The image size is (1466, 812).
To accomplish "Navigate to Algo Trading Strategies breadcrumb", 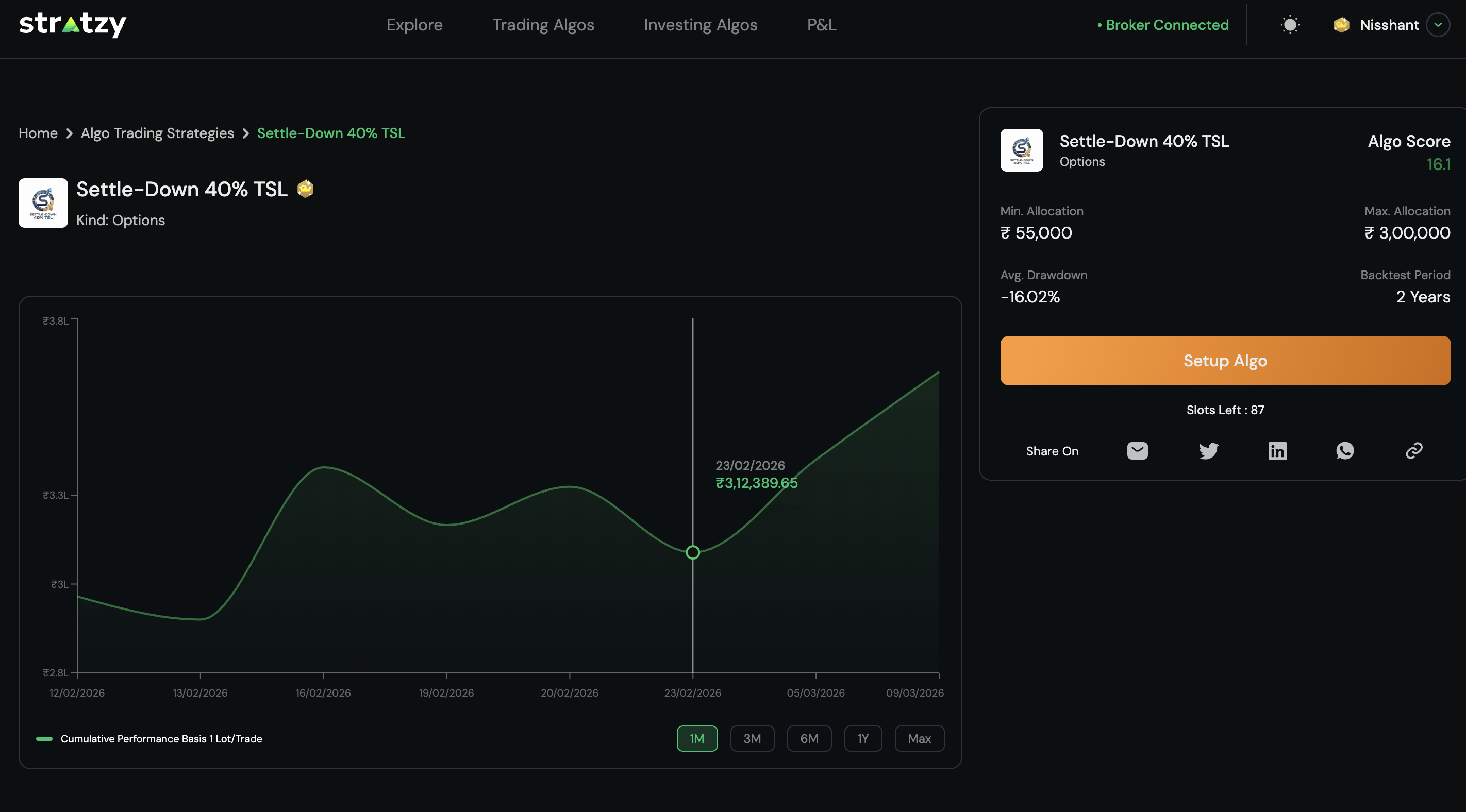I will coord(157,132).
